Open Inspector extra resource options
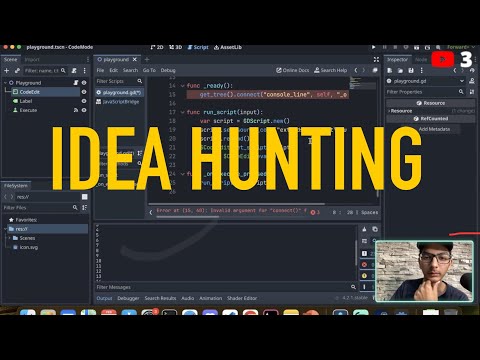This screenshot has height=360, width=480. pyautogui.click(x=421, y=71)
